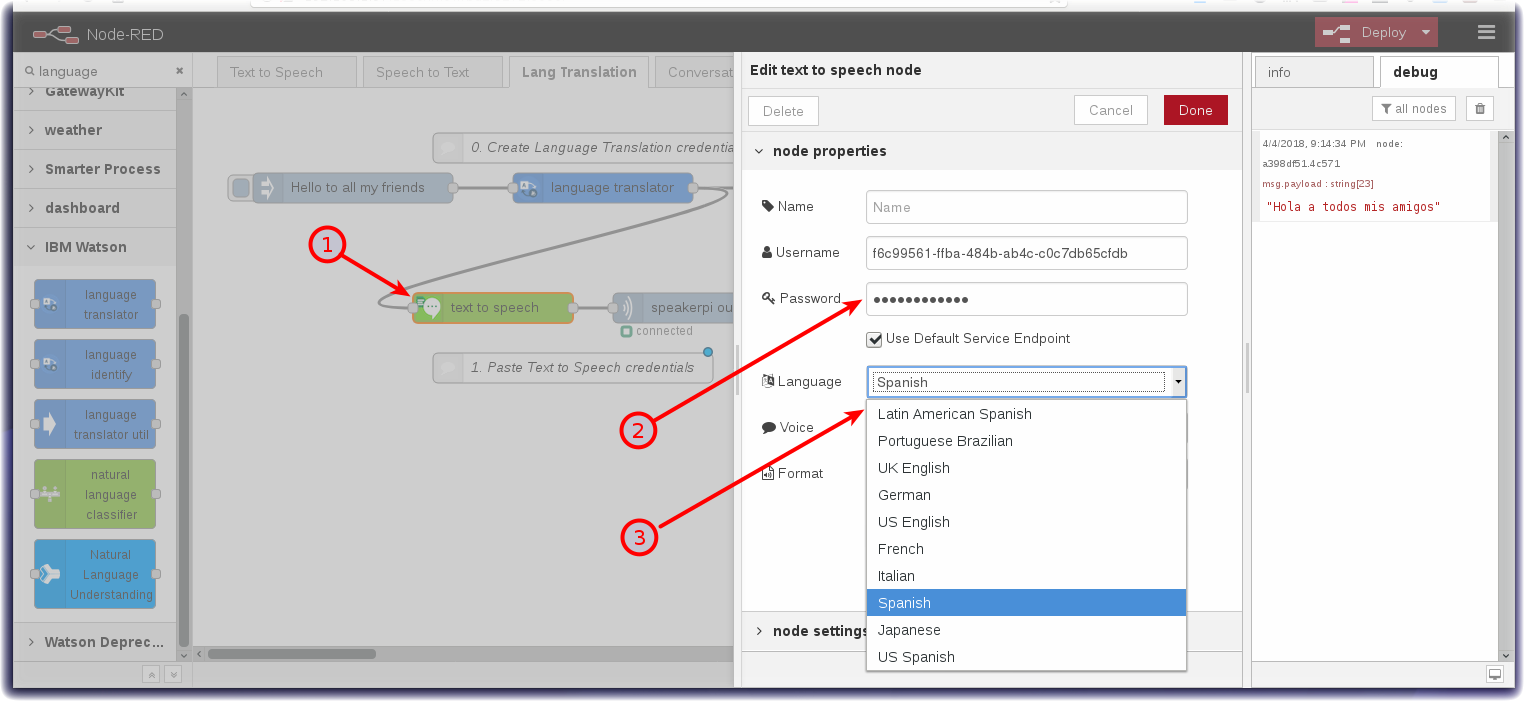Choose Italian from language list
The width and height of the screenshot is (1524, 701).
pos(1026,576)
